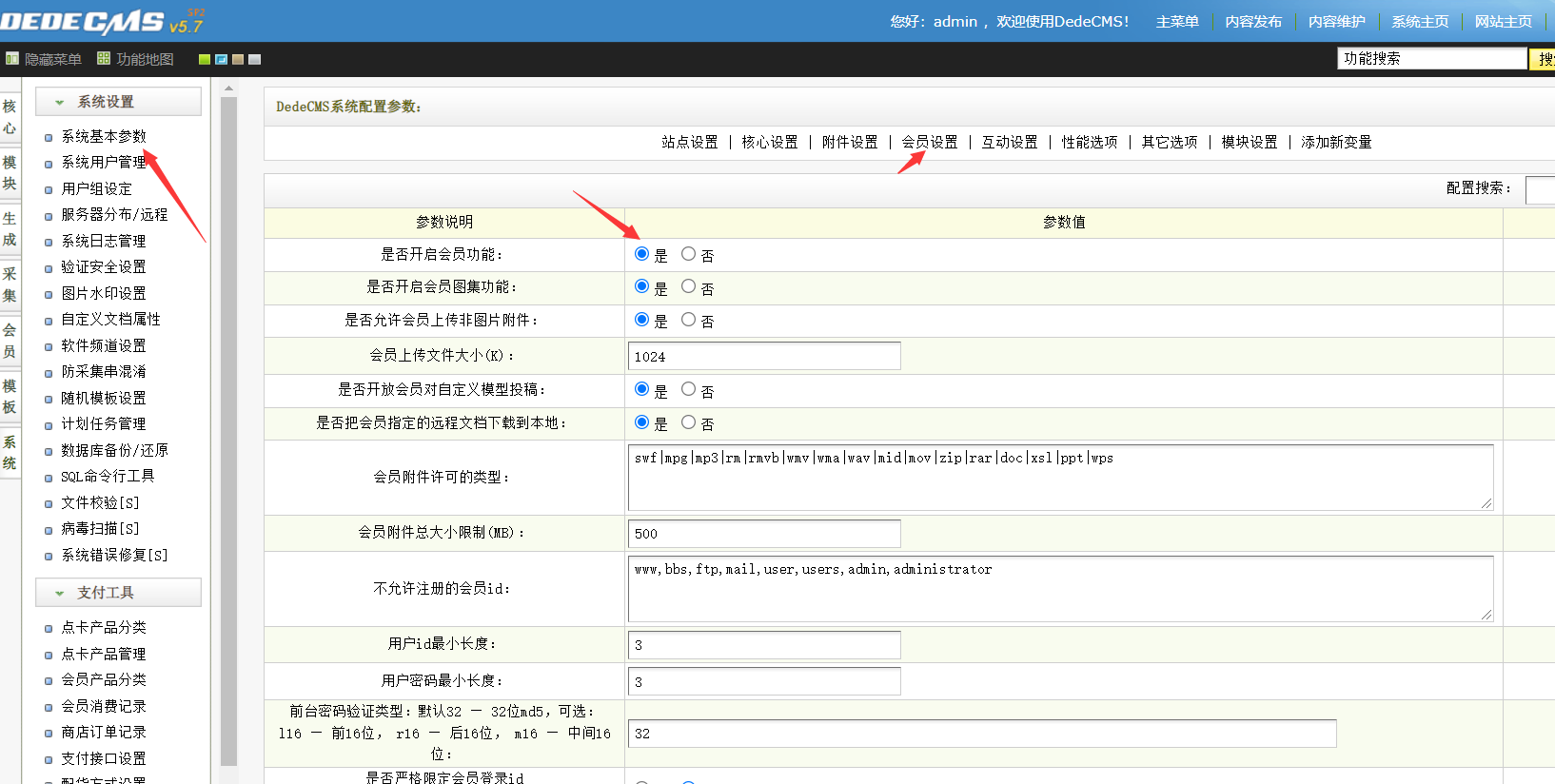Focus the 功能搜索 search box

(1432, 58)
